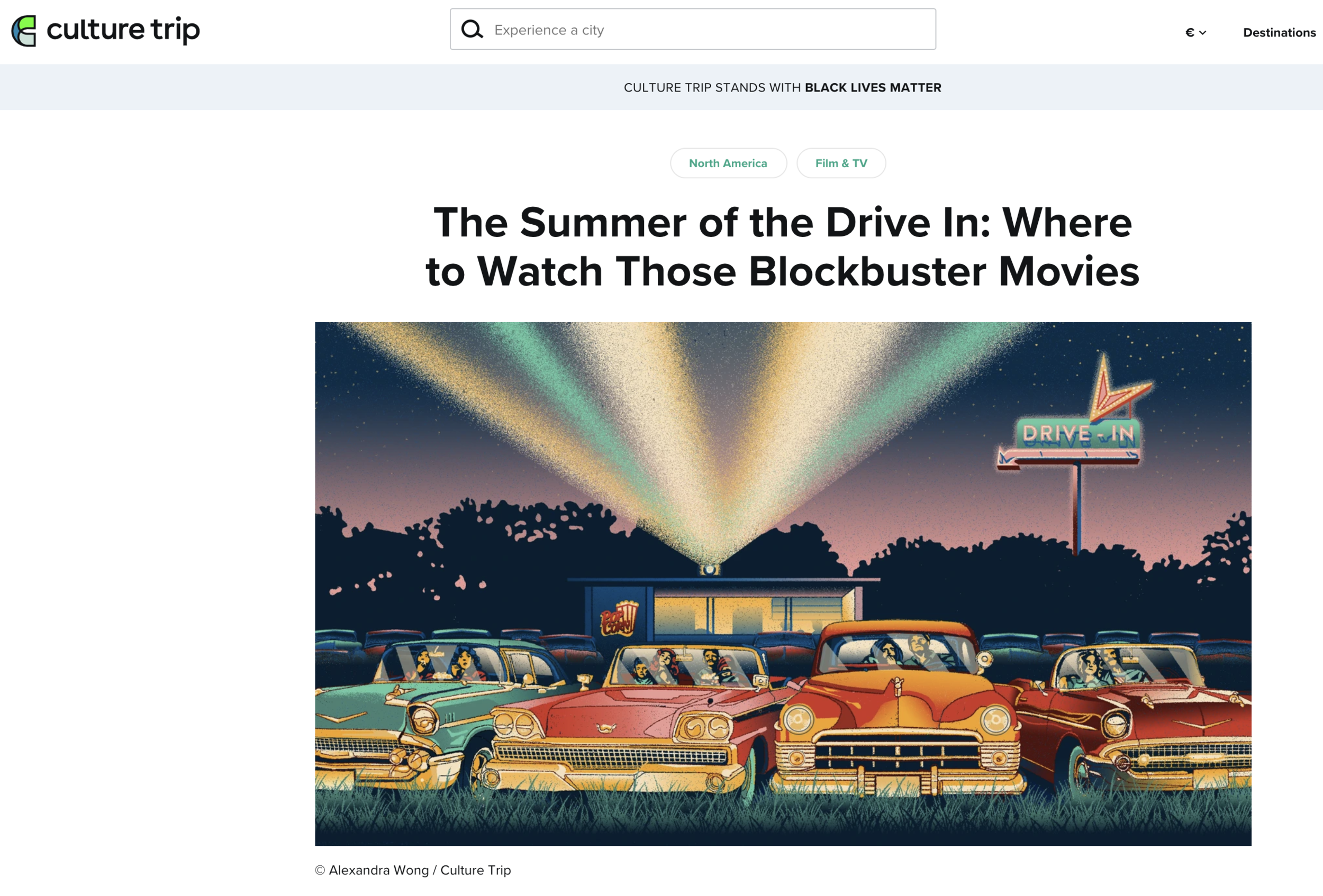
Task: Click the neon Drive-In sign in illustration
Action: point(1077,434)
